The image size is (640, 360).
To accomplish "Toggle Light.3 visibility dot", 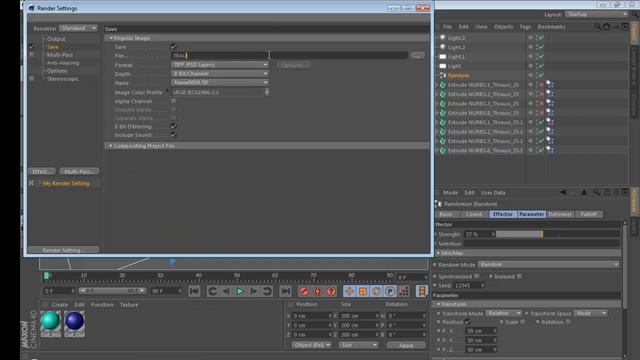I will click(531, 38).
